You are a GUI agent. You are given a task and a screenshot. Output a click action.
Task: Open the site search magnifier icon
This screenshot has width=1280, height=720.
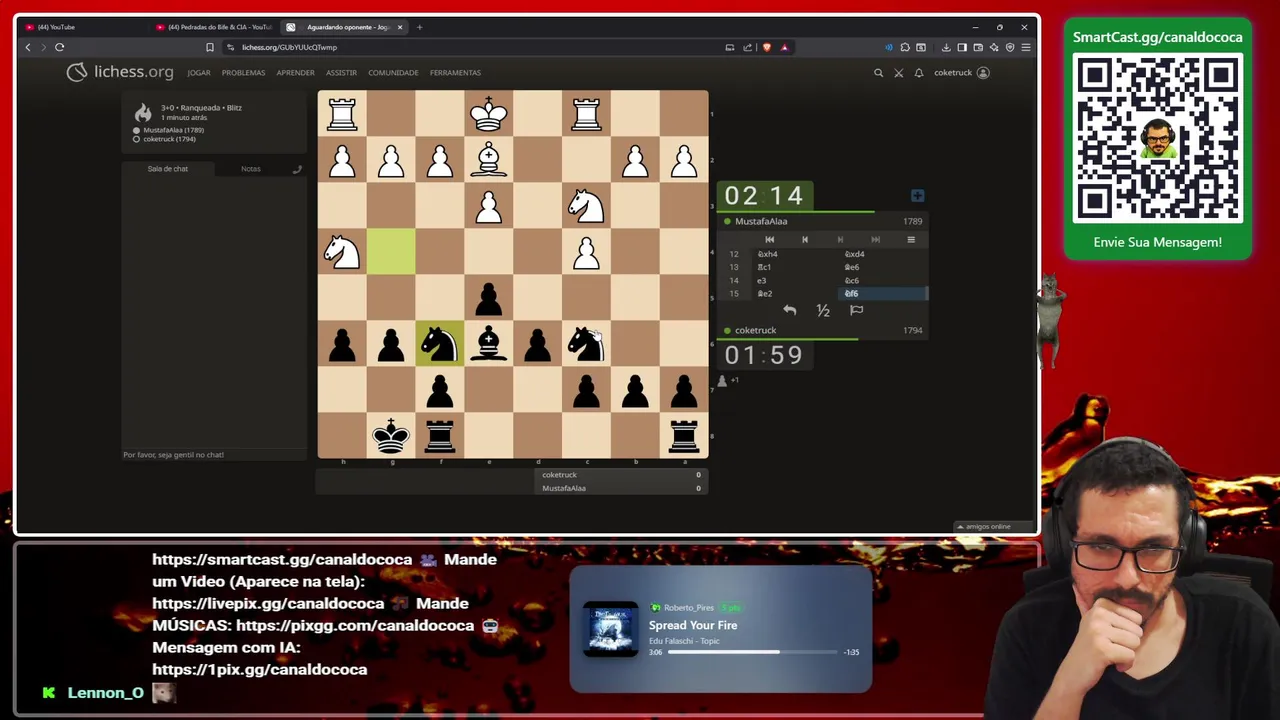pyautogui.click(x=878, y=73)
